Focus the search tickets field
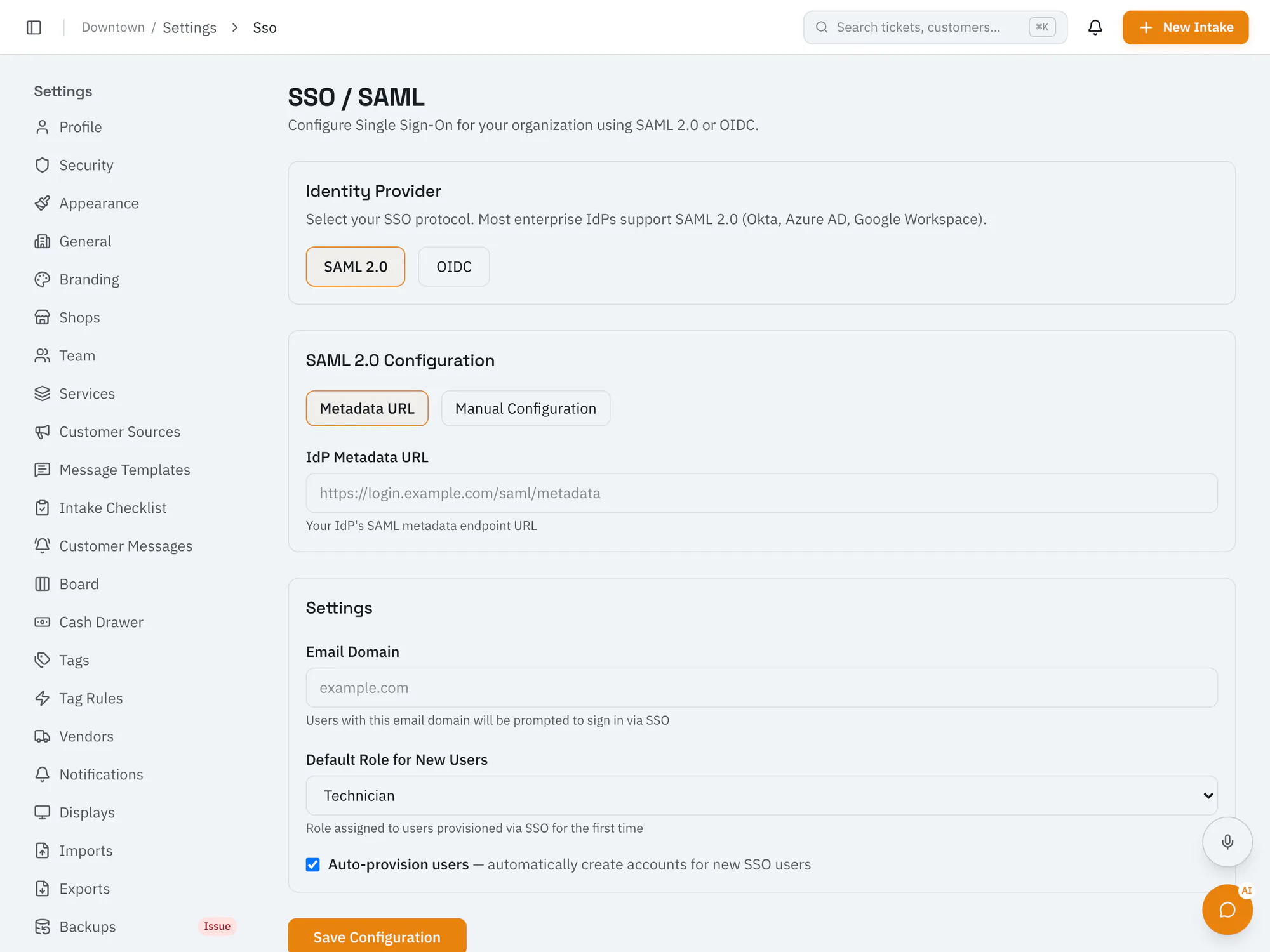 tap(935, 27)
